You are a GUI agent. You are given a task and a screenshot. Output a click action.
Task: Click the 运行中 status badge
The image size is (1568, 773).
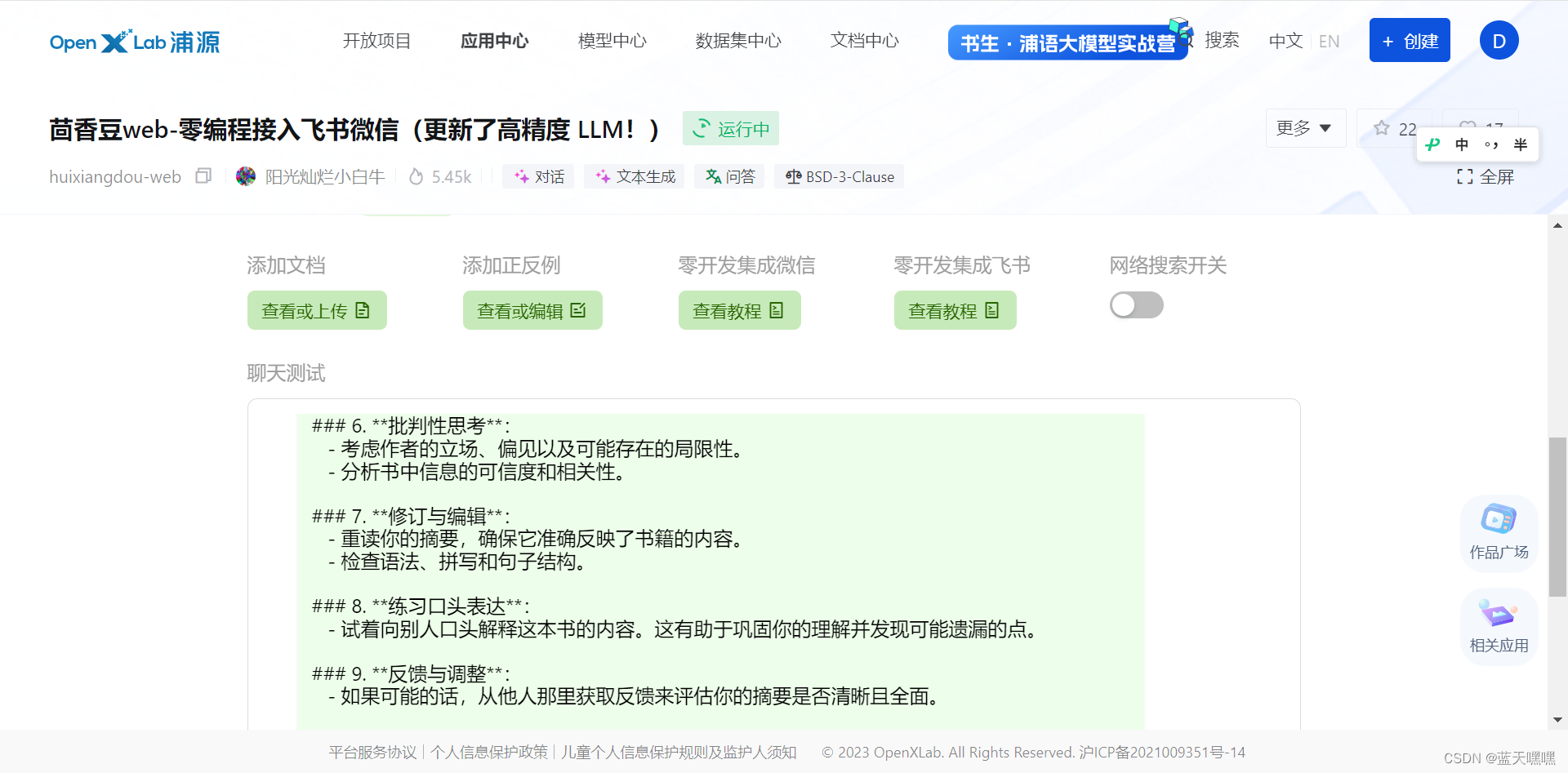(731, 128)
